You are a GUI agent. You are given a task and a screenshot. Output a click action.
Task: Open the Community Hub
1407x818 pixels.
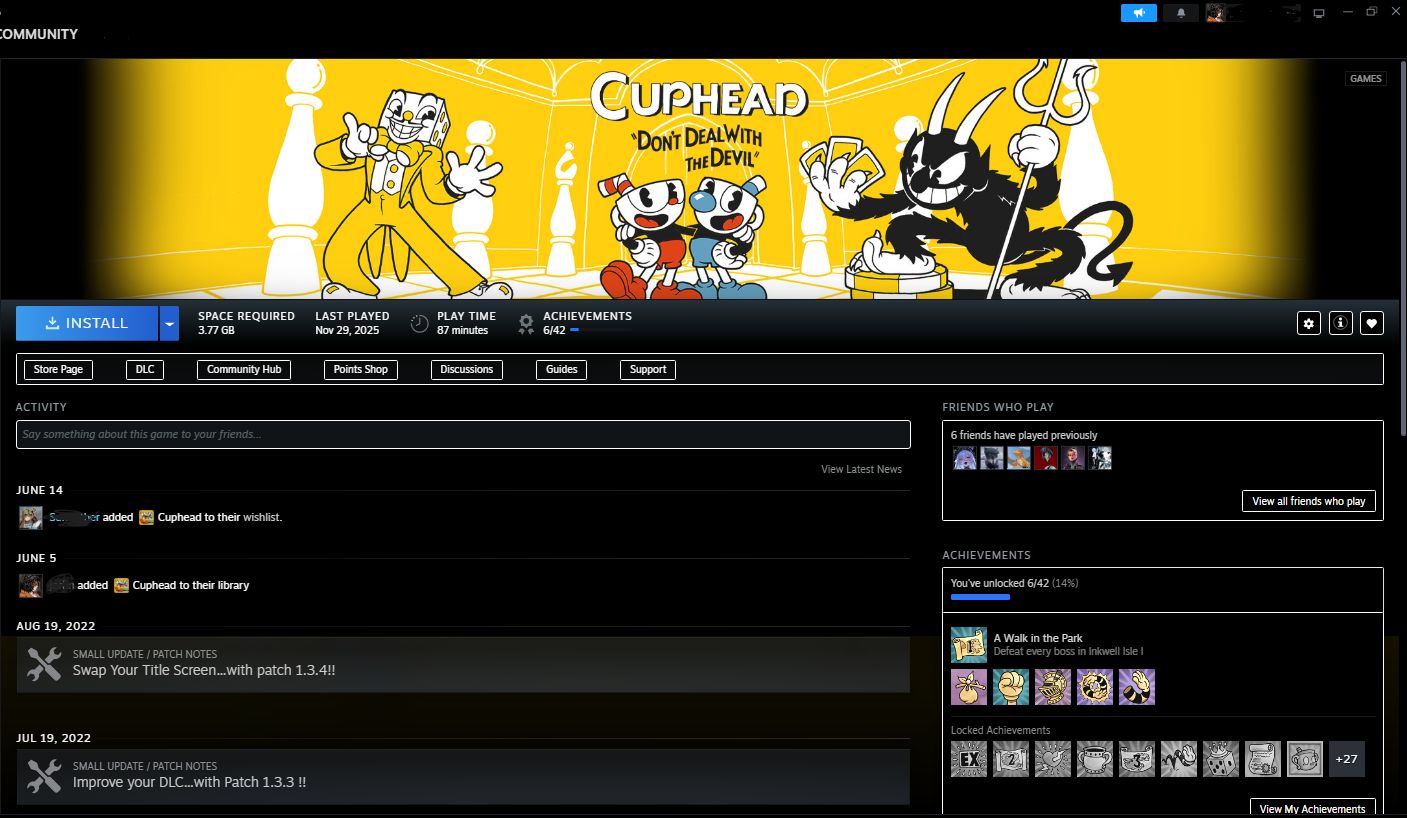click(x=244, y=369)
